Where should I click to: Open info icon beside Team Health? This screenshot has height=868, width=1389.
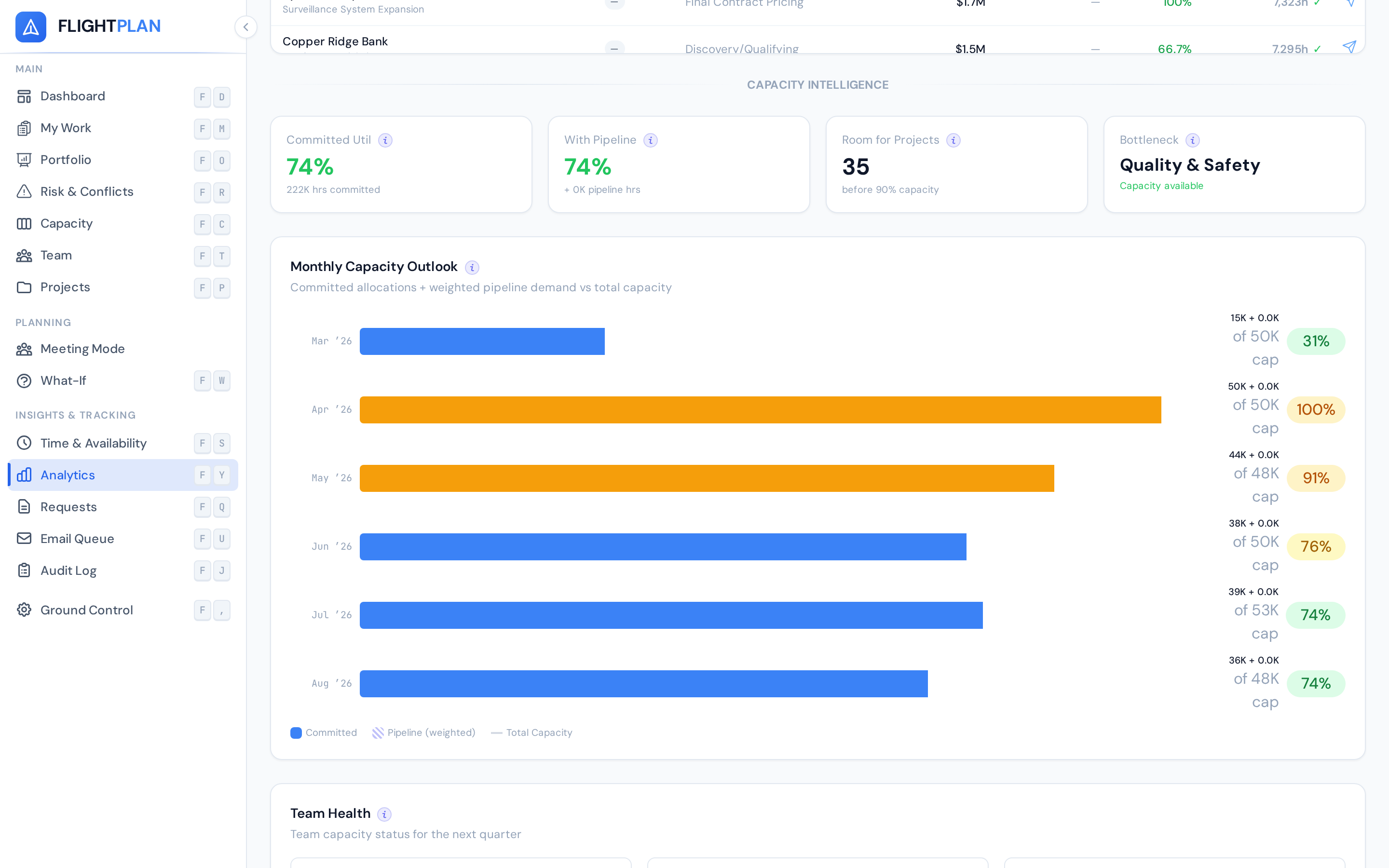(x=384, y=814)
